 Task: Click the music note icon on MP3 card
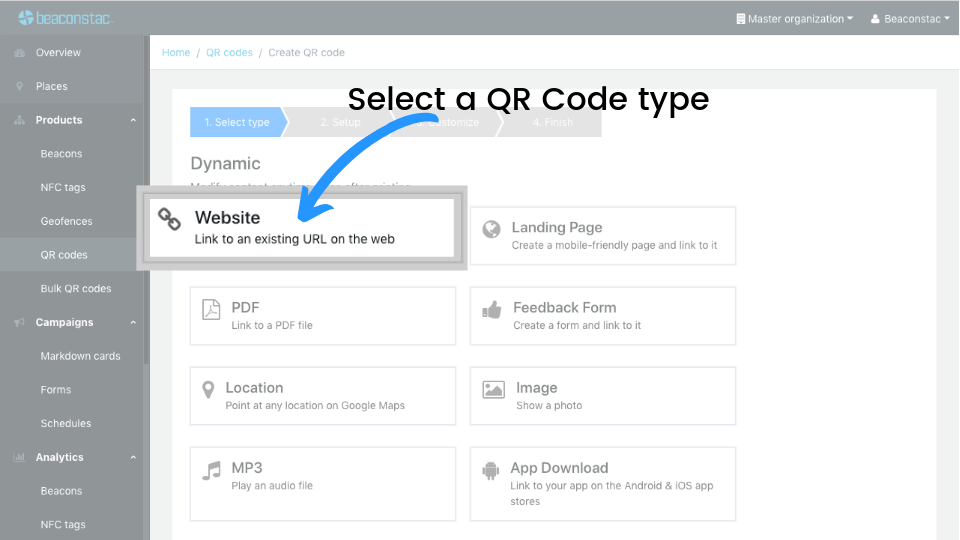point(212,471)
